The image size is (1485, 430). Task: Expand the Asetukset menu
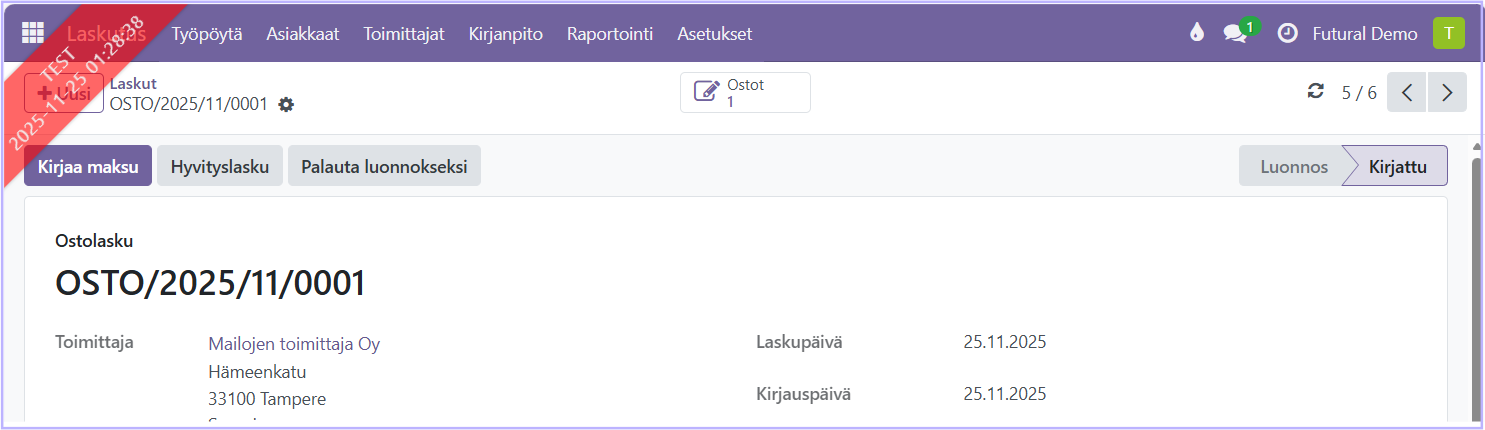tap(714, 34)
